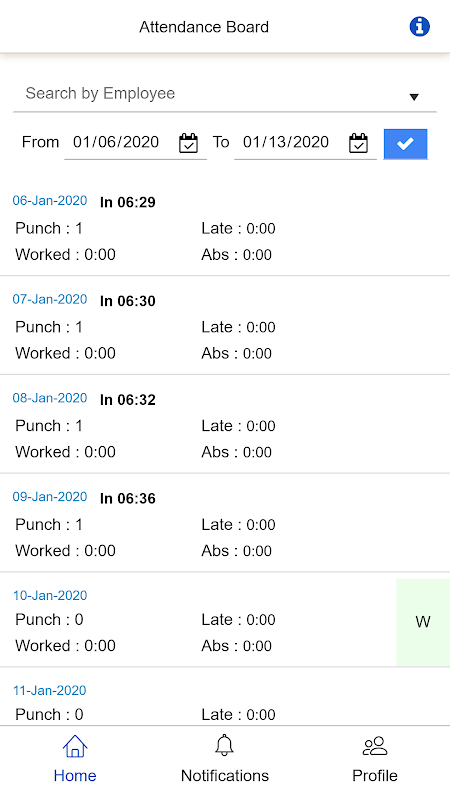Open the 10-Jan-2020 date link

coord(50,595)
